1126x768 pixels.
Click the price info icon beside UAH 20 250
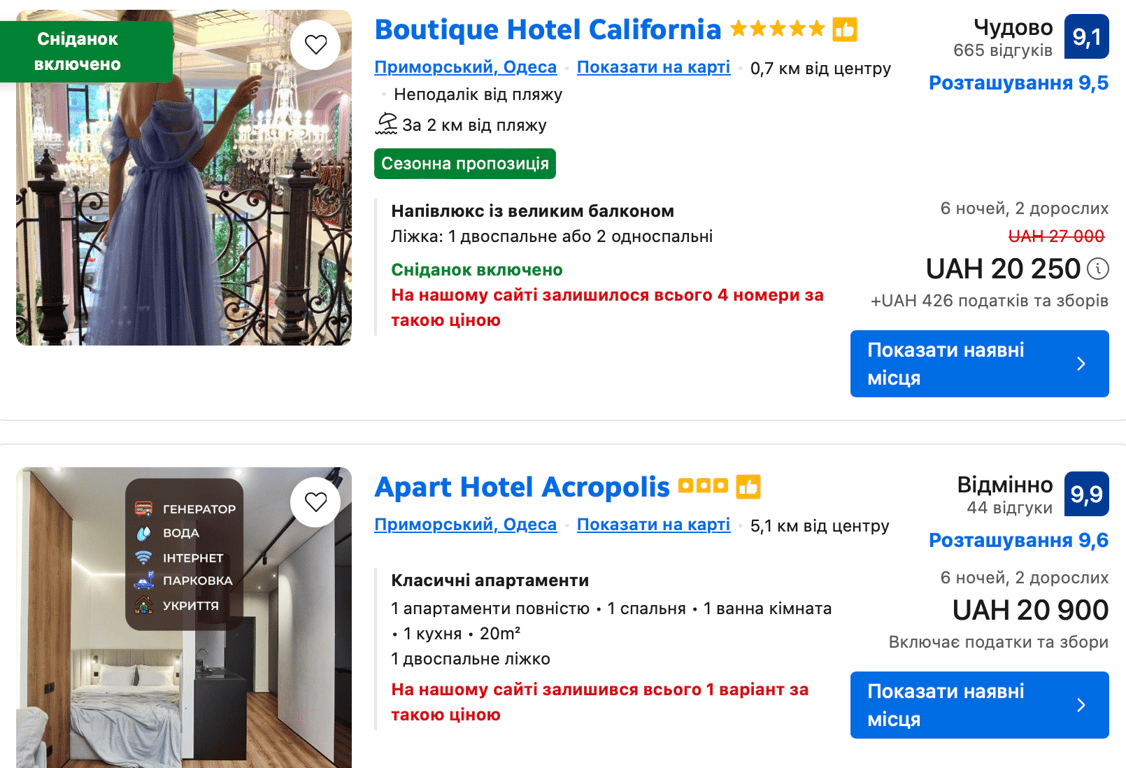click(1098, 269)
